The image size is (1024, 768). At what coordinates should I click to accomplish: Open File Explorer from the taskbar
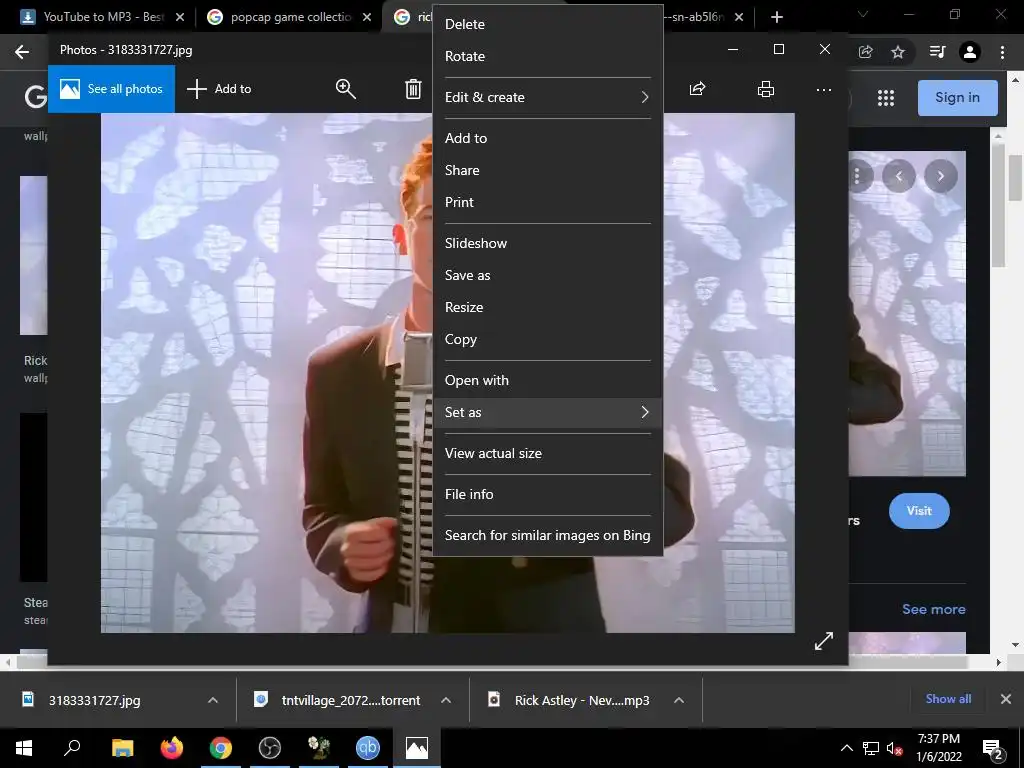[122, 748]
